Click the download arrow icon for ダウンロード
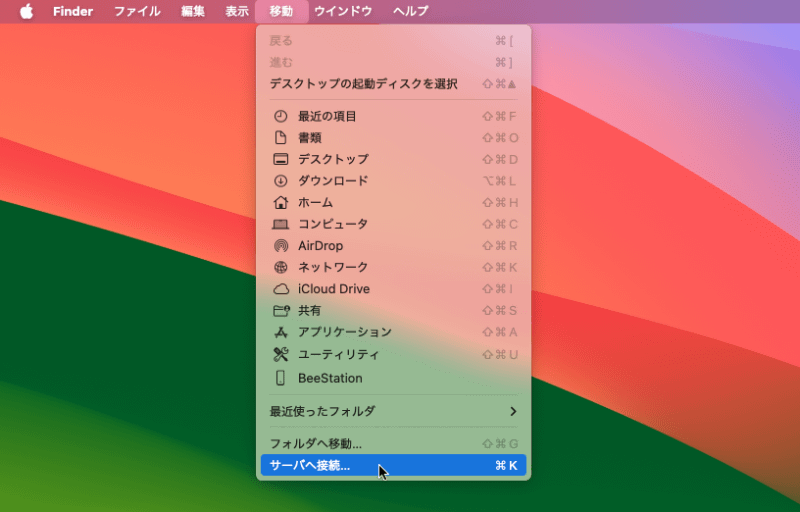Viewport: 800px width, 512px height. pyautogui.click(x=281, y=181)
